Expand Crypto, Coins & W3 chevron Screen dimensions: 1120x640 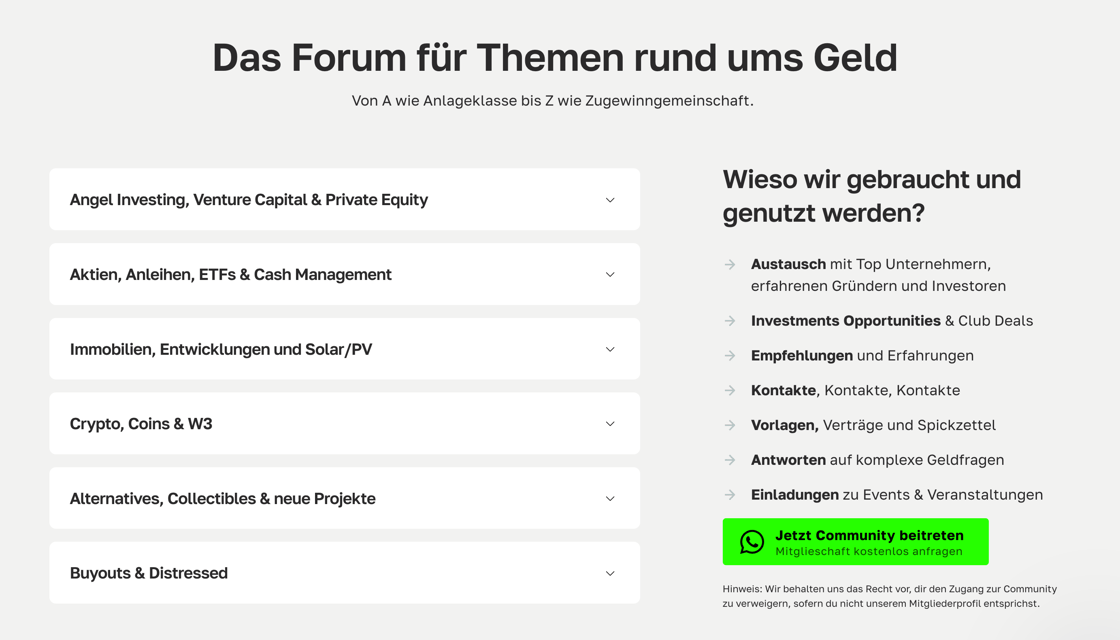[610, 424]
